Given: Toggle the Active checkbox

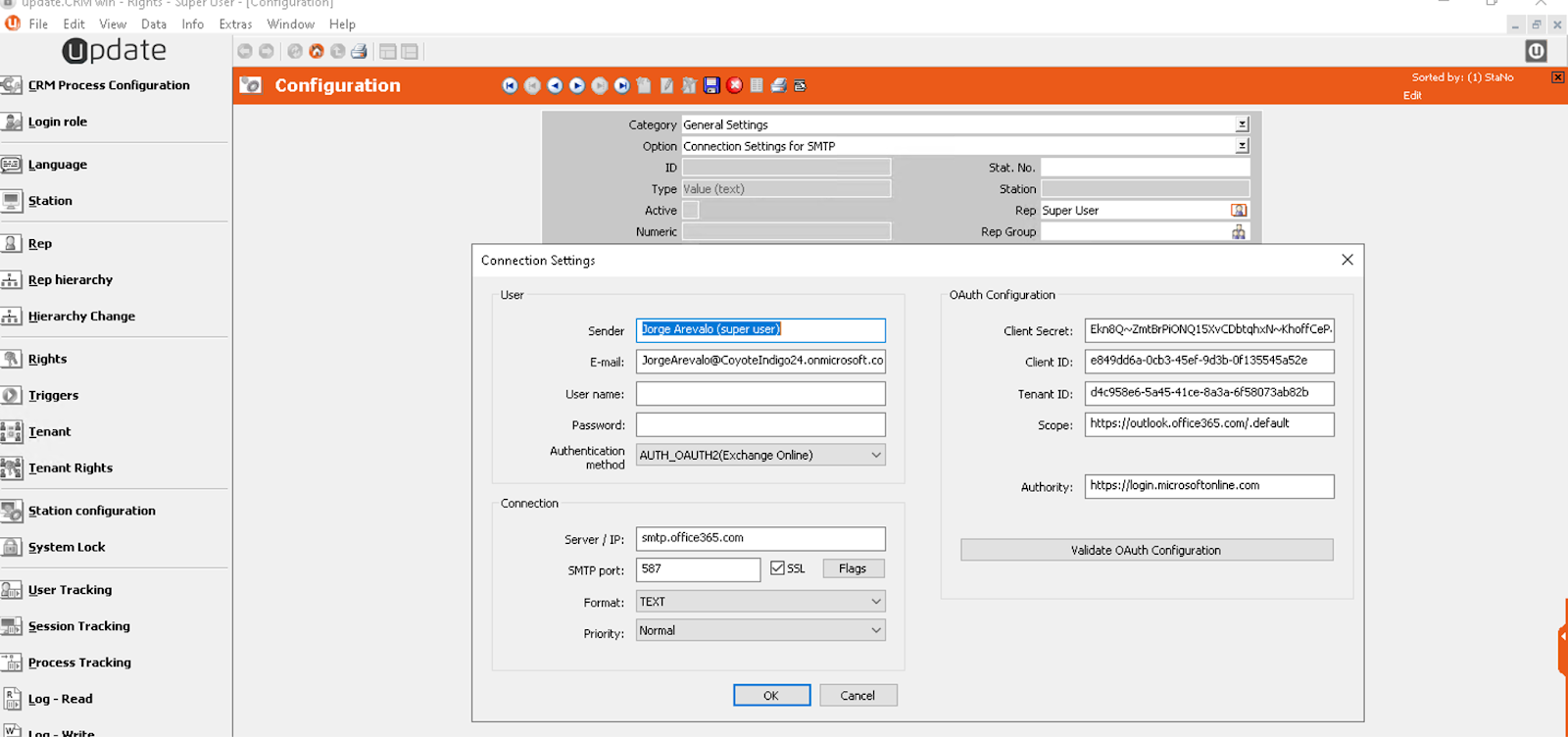Looking at the screenshot, I should click(691, 210).
